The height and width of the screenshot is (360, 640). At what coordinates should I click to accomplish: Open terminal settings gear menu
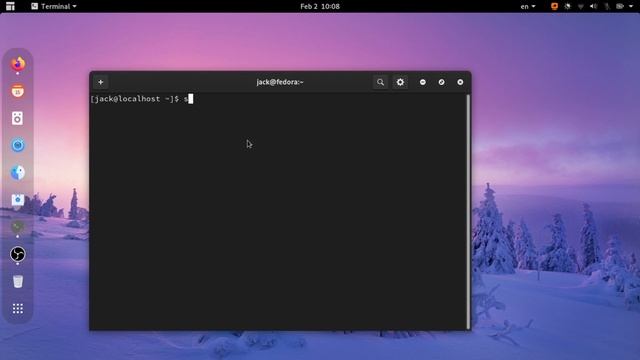pyautogui.click(x=400, y=82)
